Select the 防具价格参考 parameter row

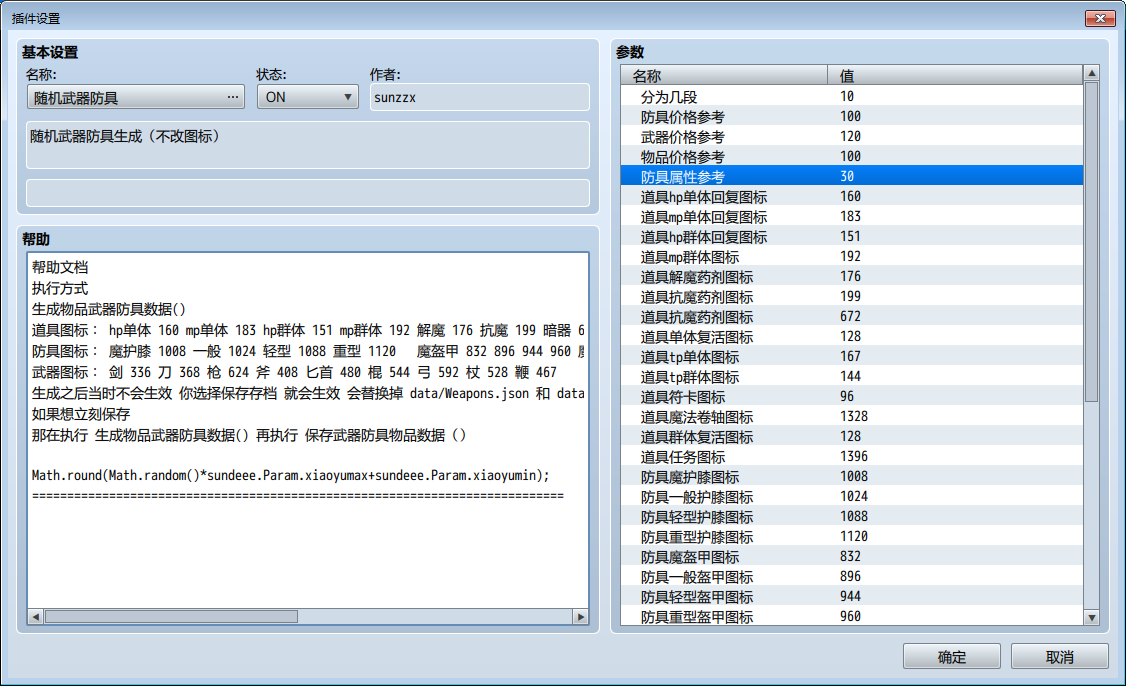point(852,116)
